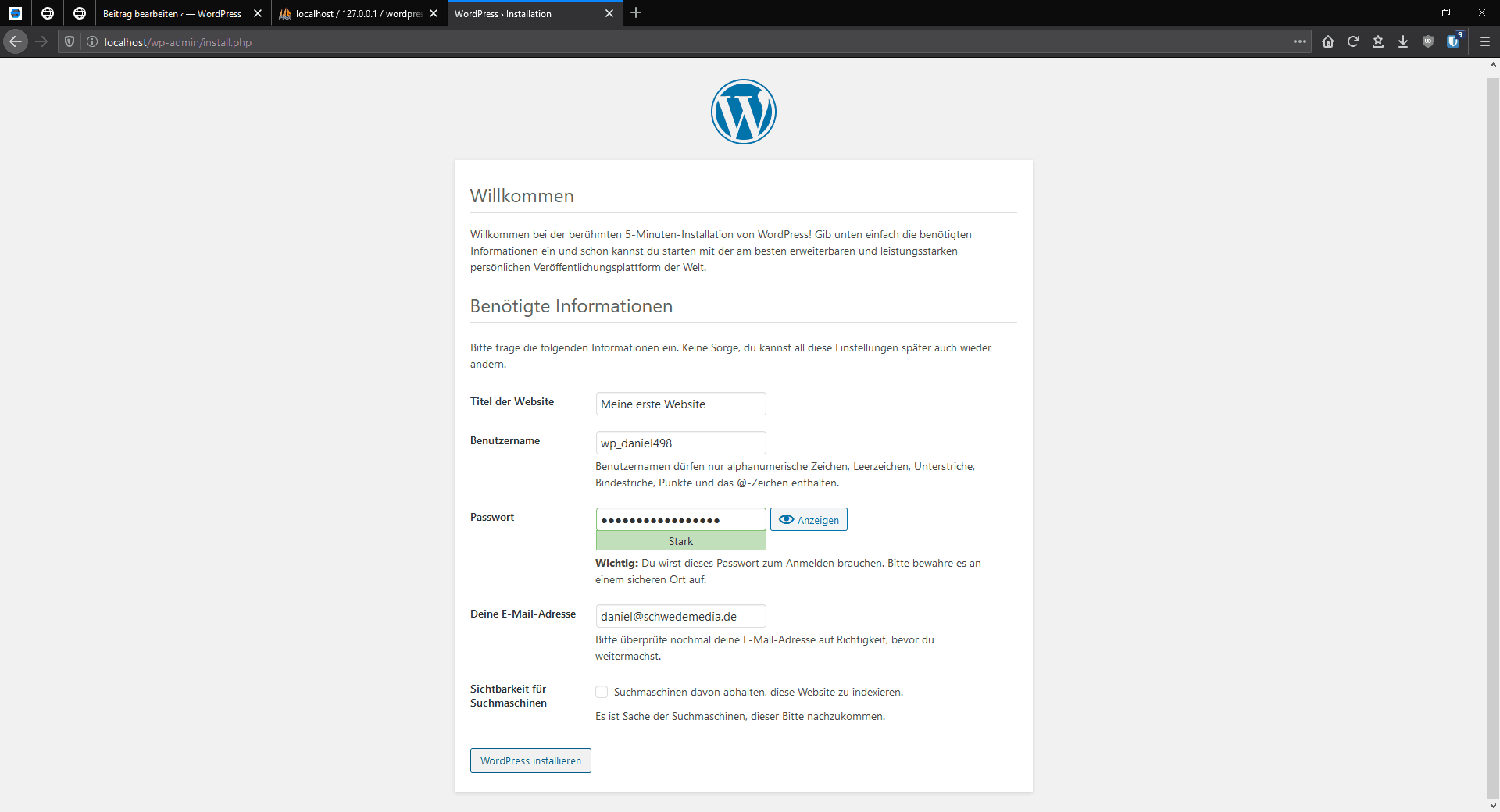Click the uBlock Origin shield icon

1428,41
